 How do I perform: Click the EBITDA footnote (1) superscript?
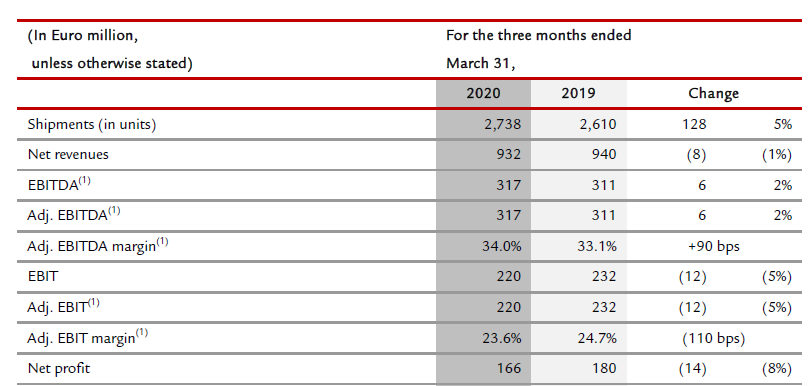[84, 181]
